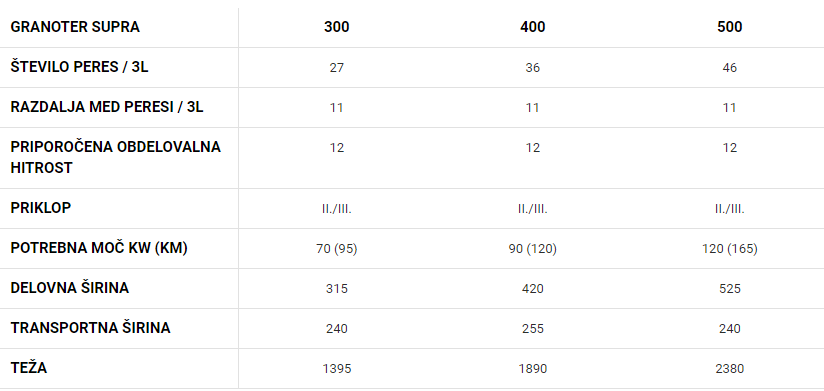Select the 400 model column header
This screenshot has width=824, height=391.
(x=532, y=27)
